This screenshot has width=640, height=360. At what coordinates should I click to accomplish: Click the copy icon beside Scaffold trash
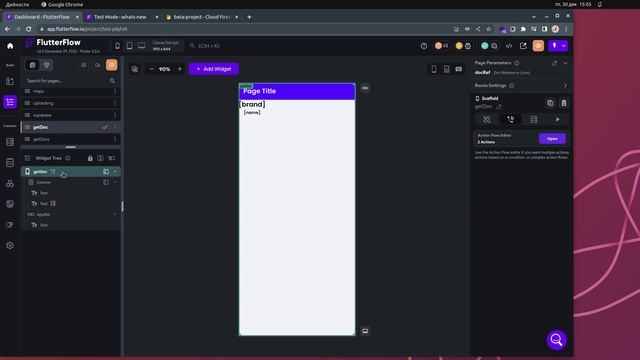pyautogui.click(x=550, y=103)
